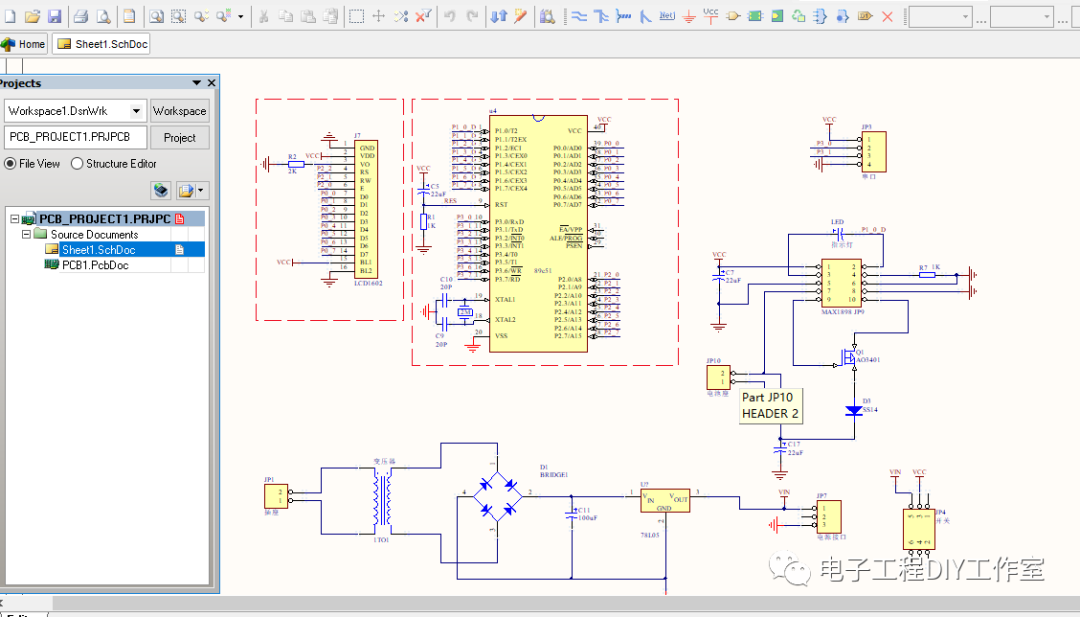The width and height of the screenshot is (1080, 617).
Task: Select the Structure Editor radio button
Action: [x=77, y=164]
